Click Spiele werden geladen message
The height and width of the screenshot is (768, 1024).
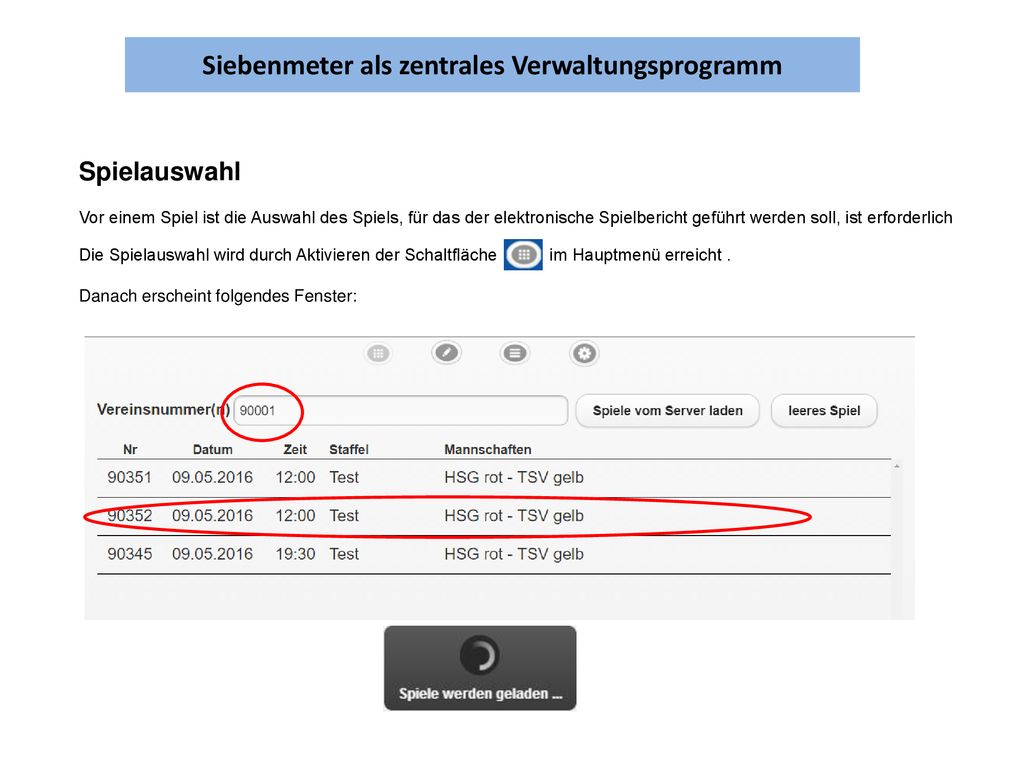coord(481,694)
